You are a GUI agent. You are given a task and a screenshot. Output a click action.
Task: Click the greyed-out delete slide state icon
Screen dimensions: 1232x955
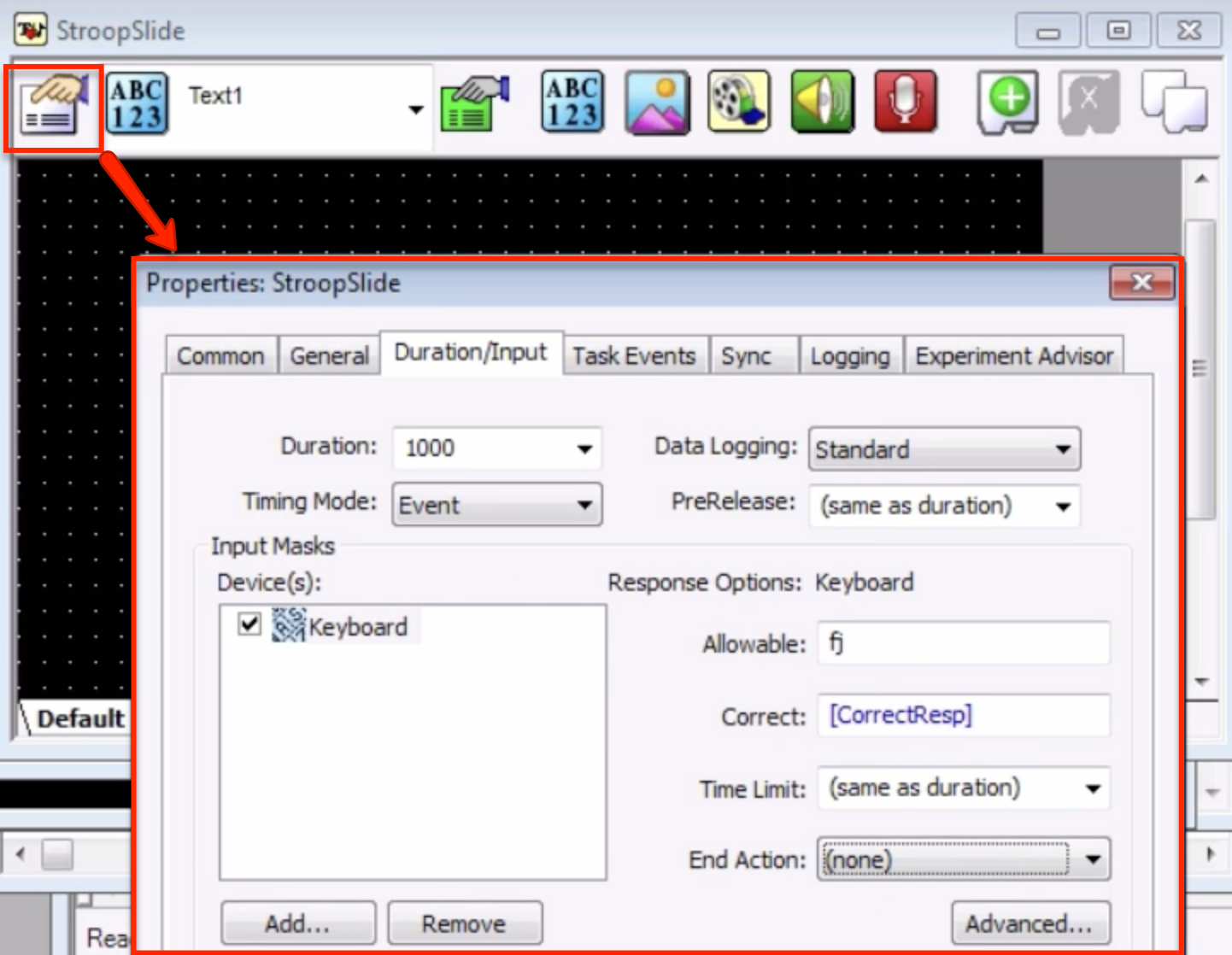[1089, 103]
